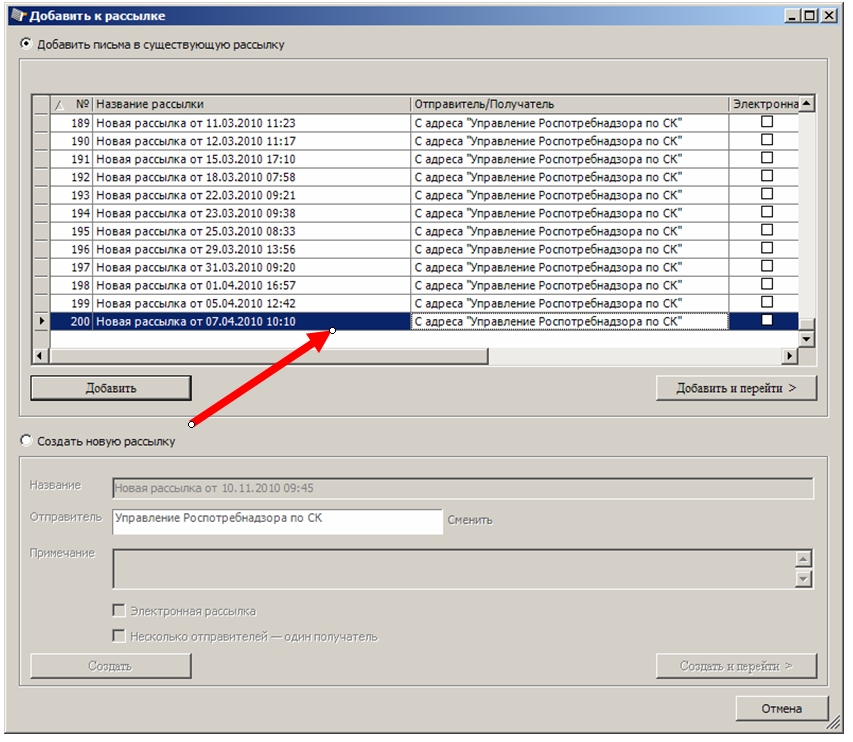This screenshot has height=742, width=853.
Task: Tick the checkbox in row 190
Action: pyautogui.click(x=767, y=140)
